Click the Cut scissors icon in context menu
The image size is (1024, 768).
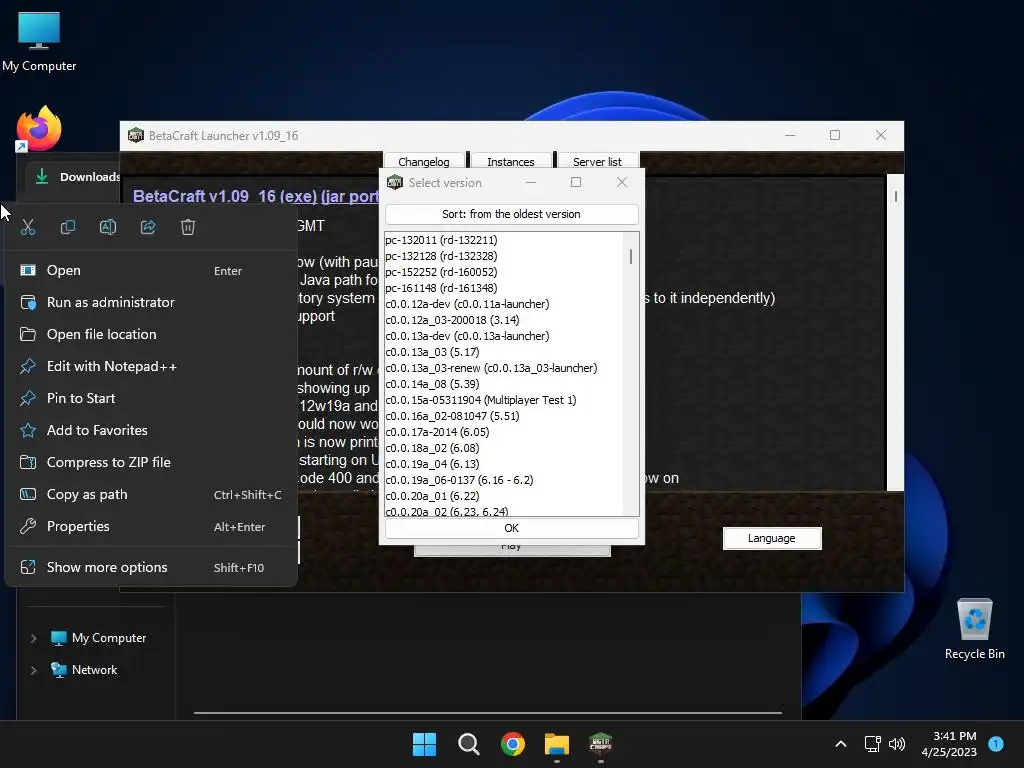(27, 227)
